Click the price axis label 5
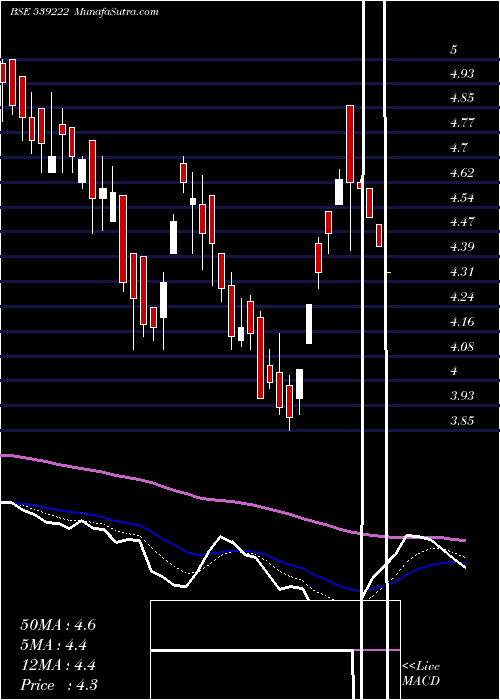The height and width of the screenshot is (700, 500). [454, 50]
